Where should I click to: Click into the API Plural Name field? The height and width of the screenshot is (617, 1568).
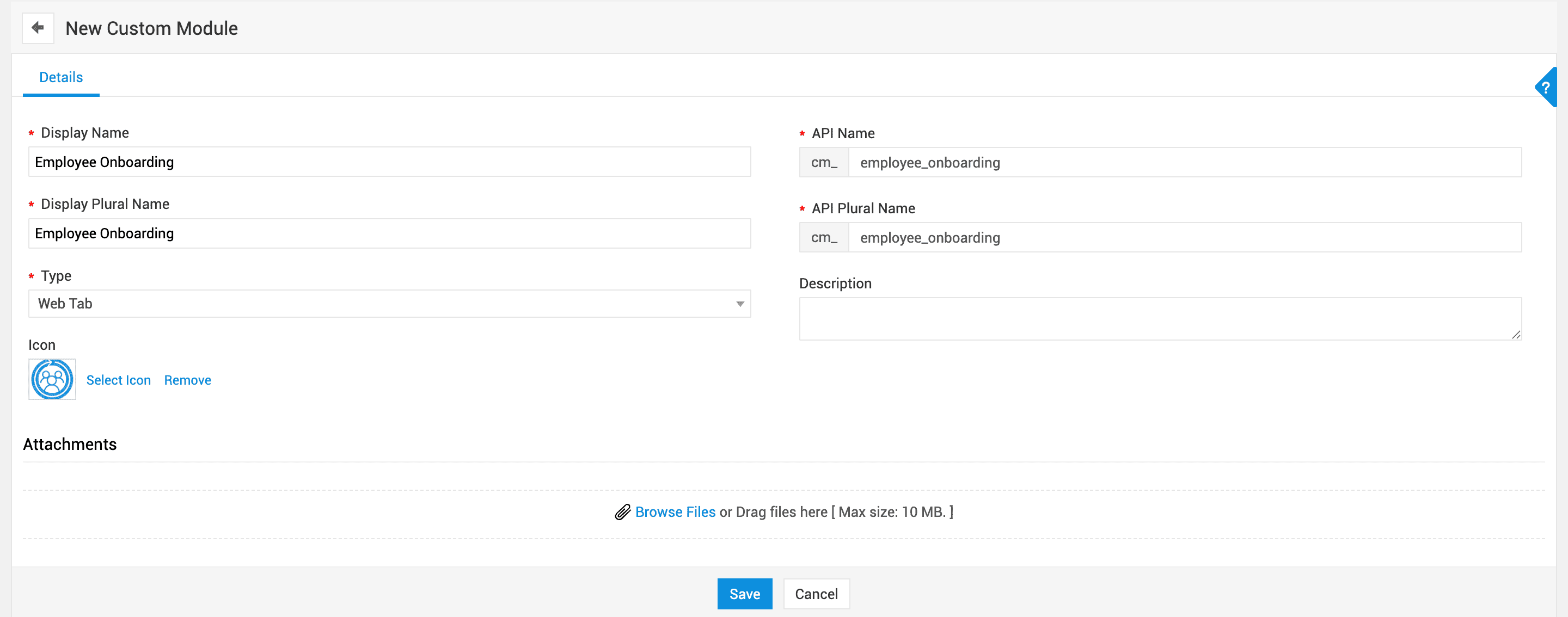click(x=1184, y=238)
